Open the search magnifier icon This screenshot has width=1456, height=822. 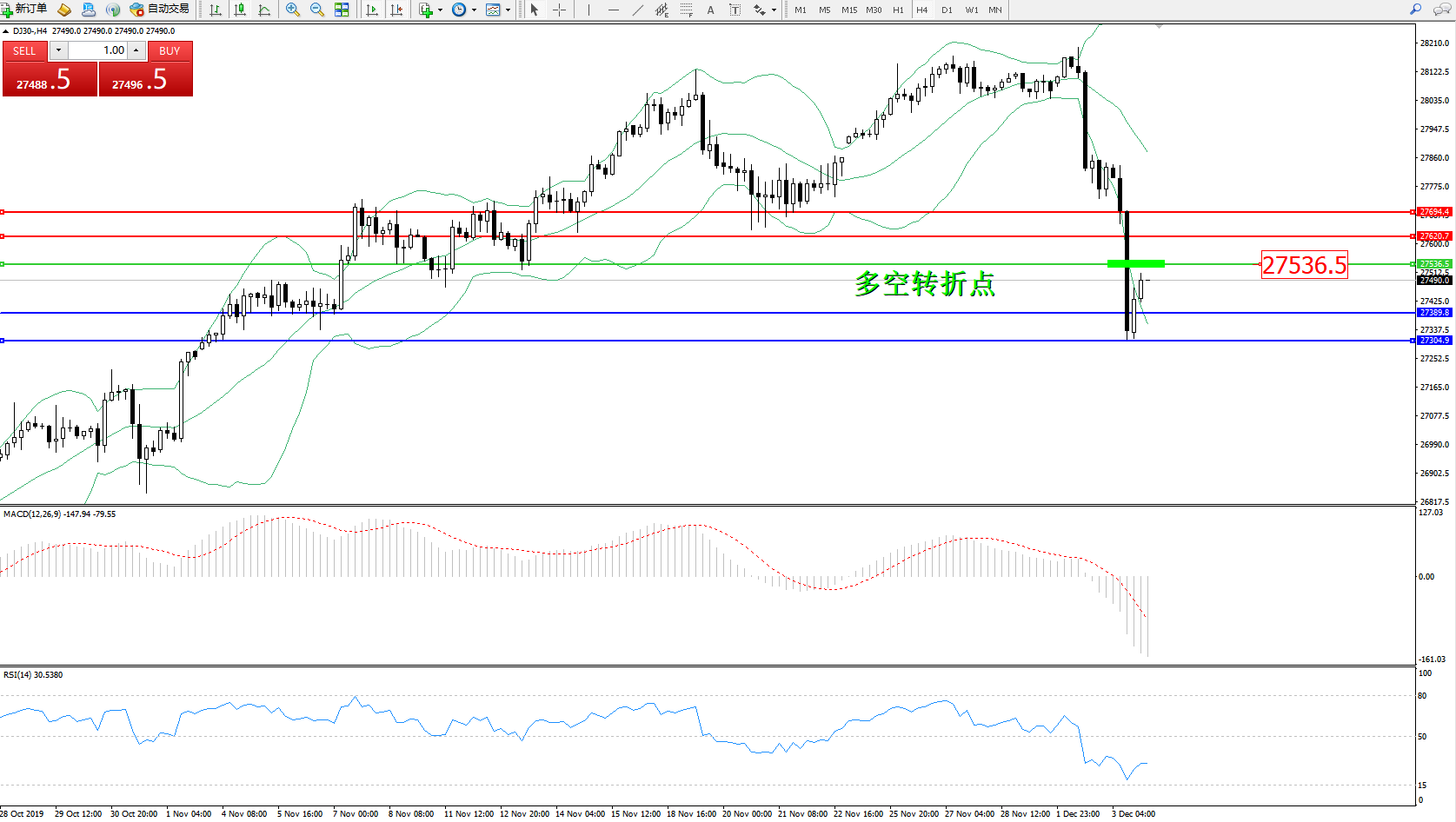pyautogui.click(x=1415, y=10)
